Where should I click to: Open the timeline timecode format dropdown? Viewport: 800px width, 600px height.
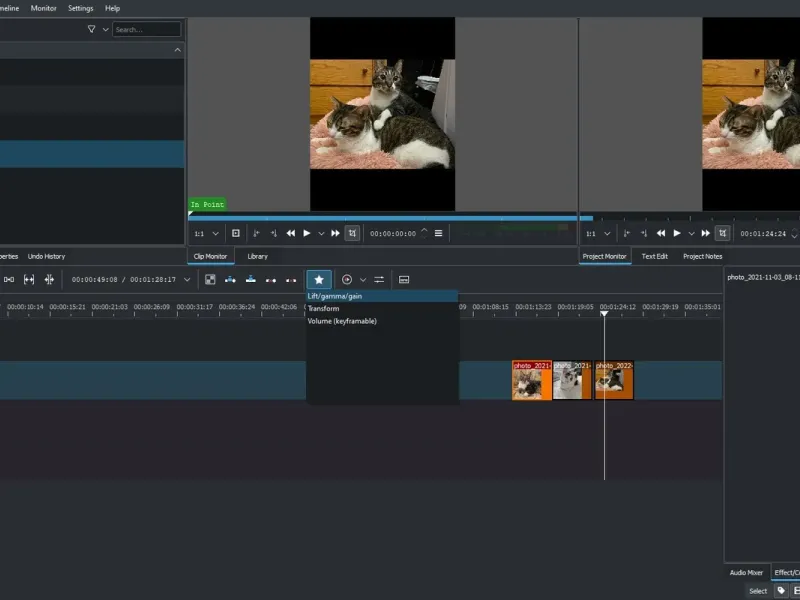pyautogui.click(x=187, y=280)
